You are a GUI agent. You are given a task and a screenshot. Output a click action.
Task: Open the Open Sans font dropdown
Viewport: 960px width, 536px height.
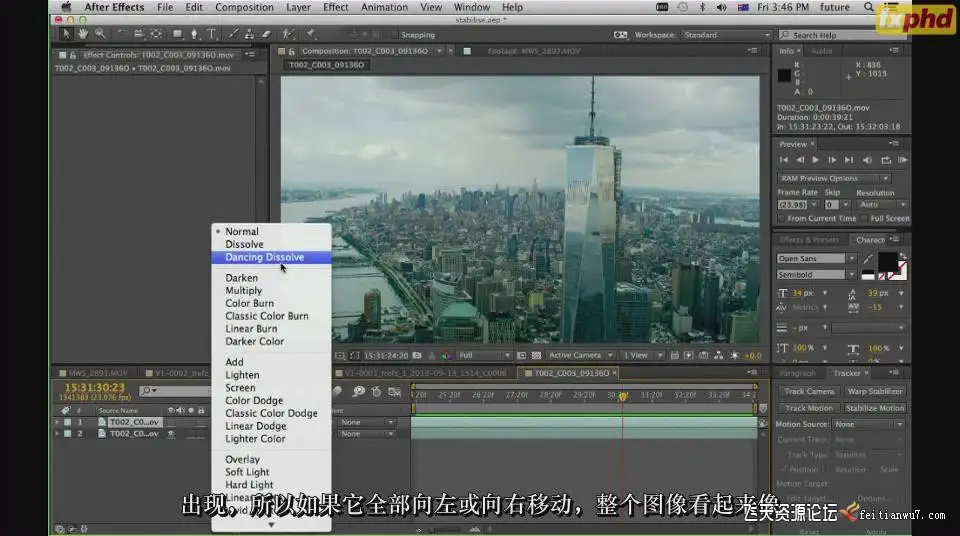(x=815, y=258)
